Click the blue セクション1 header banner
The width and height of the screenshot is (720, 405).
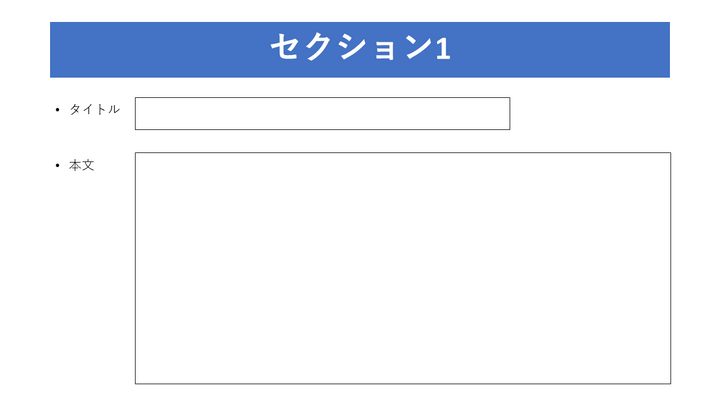(360, 50)
